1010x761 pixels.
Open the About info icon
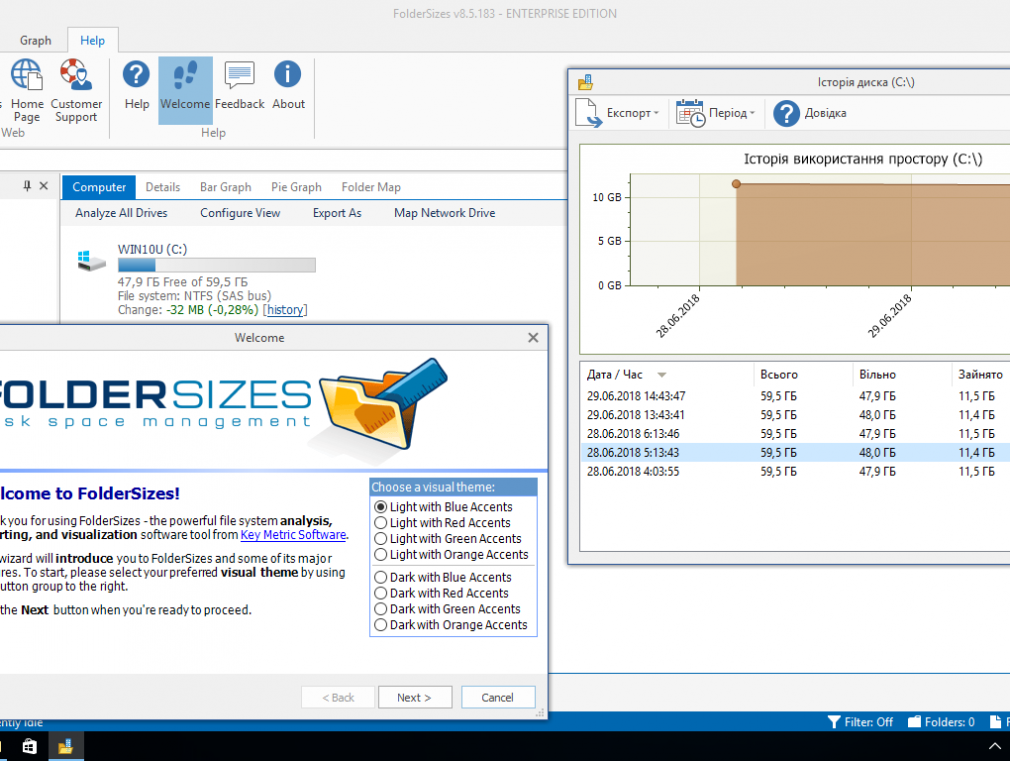coord(287,74)
